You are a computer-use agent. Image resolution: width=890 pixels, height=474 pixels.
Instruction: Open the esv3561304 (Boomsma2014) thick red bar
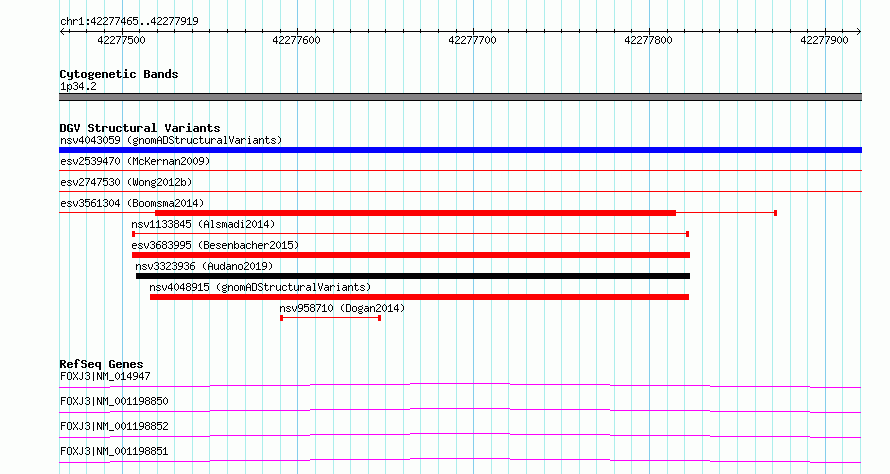coord(415,213)
